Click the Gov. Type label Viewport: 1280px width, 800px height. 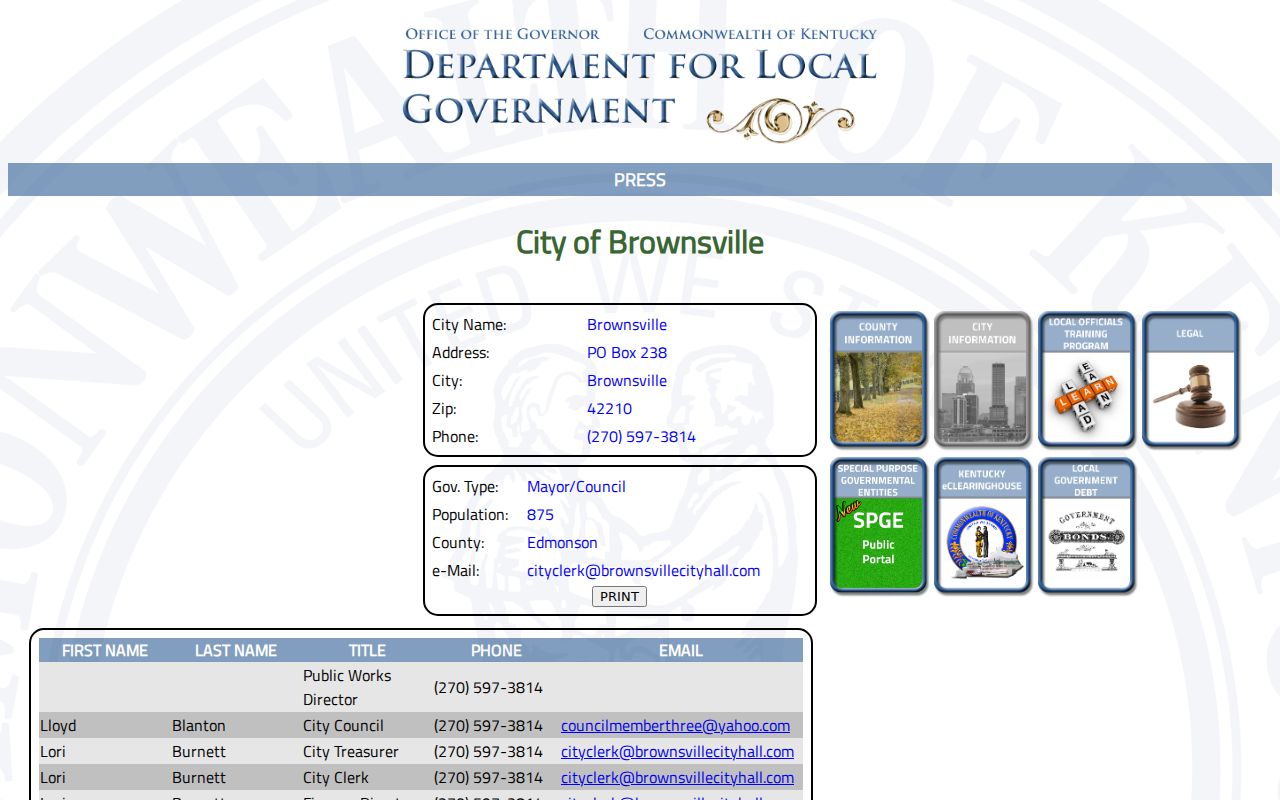click(465, 487)
